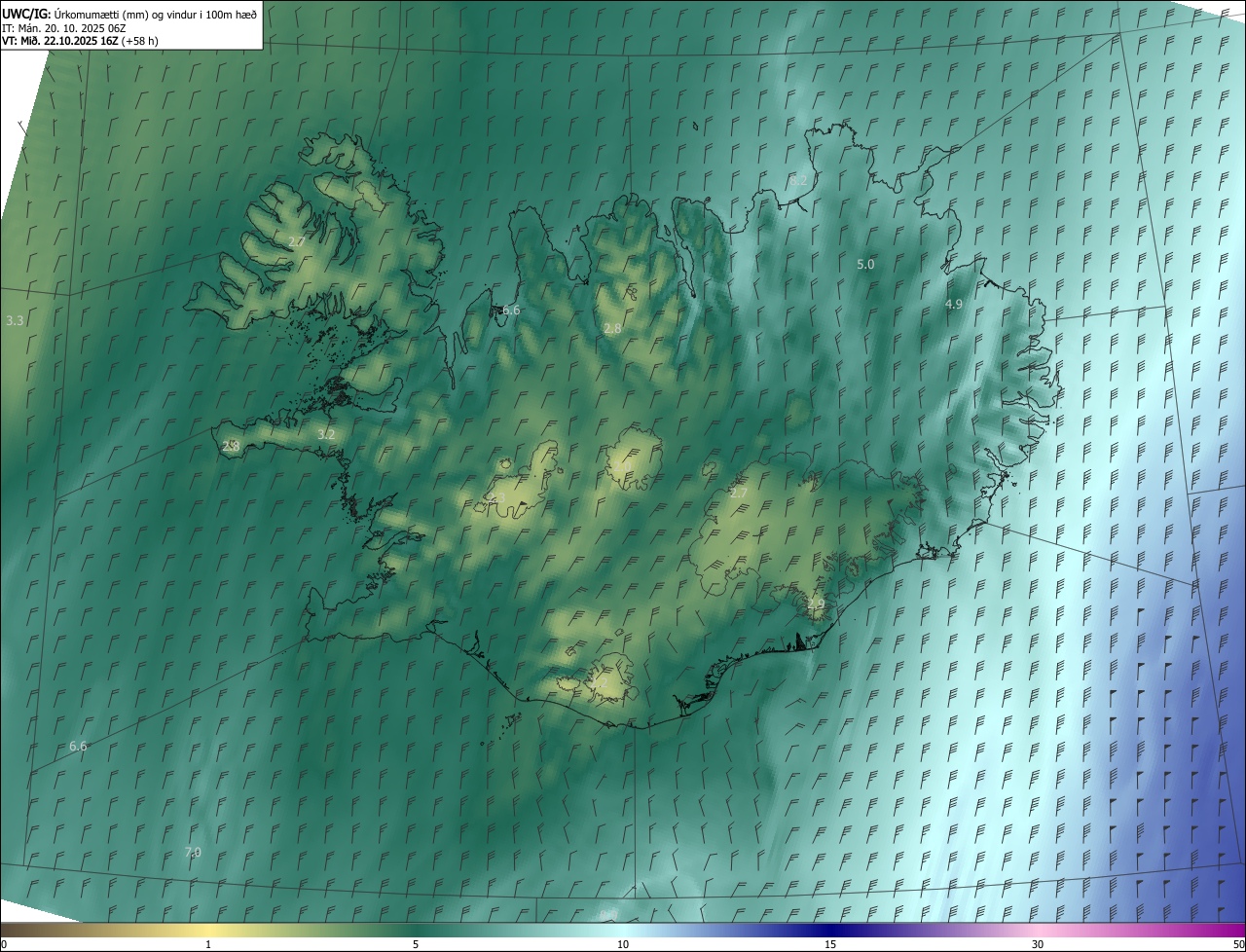Screen dimensions: 1246x952
Task: Click the 2.7 value on Vatnajökull glacier
Action: [x=739, y=494]
